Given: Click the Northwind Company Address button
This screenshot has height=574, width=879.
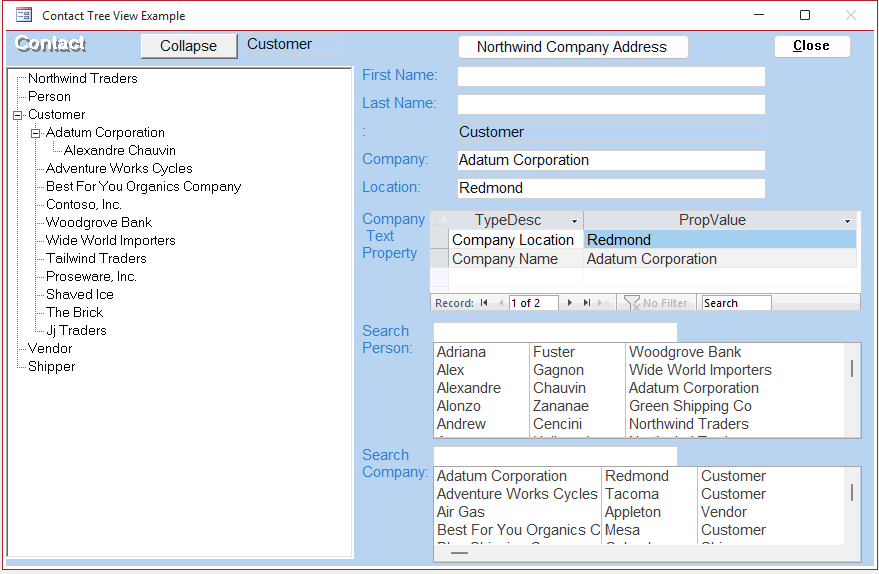Looking at the screenshot, I should (572, 47).
